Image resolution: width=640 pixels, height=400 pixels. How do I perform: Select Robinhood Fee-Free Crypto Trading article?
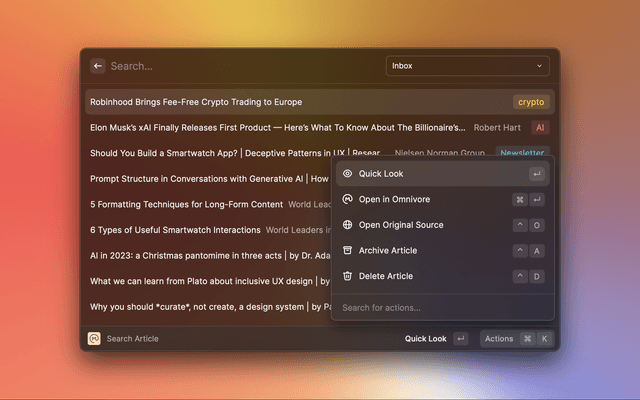point(196,102)
